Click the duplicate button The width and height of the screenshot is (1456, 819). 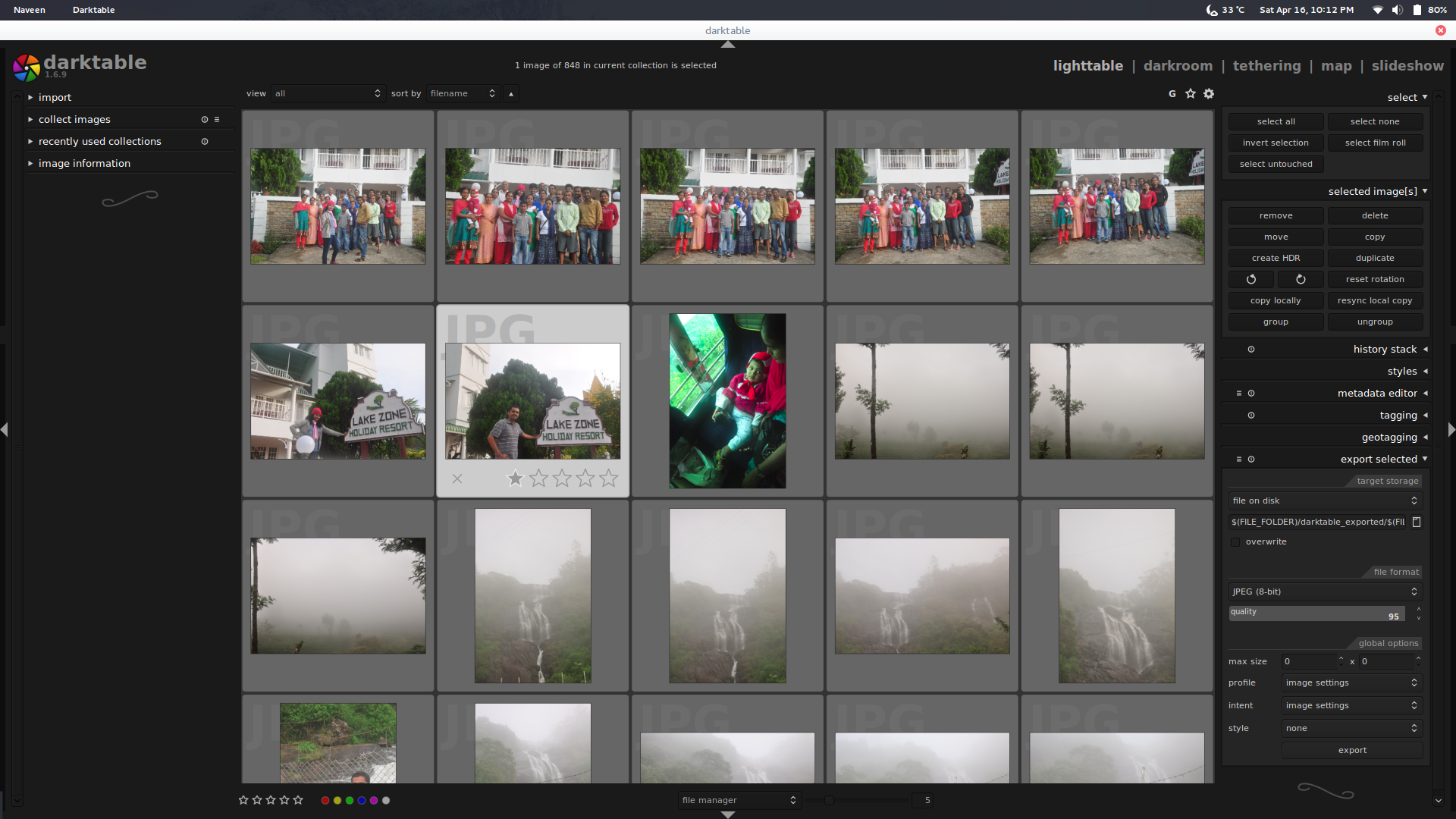(1375, 258)
